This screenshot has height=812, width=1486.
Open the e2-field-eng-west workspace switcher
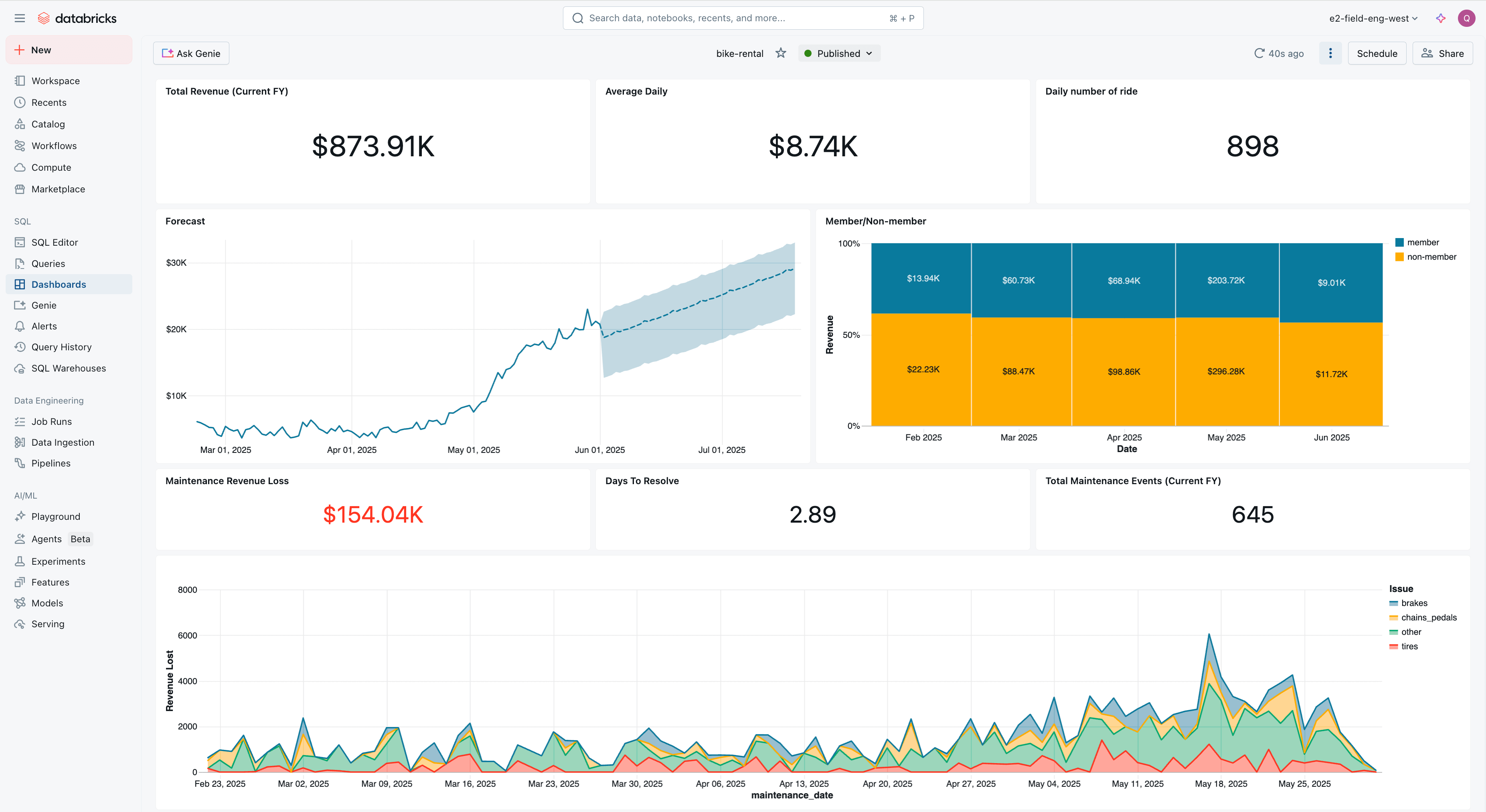[1373, 18]
